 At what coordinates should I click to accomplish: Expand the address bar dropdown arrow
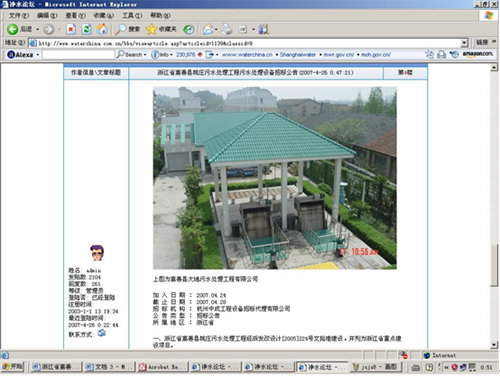coord(464,43)
